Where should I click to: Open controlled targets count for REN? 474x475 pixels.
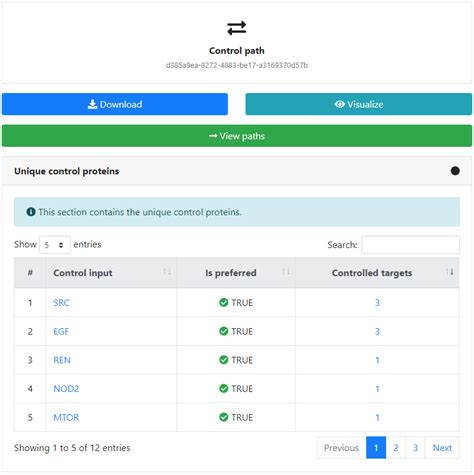377,360
